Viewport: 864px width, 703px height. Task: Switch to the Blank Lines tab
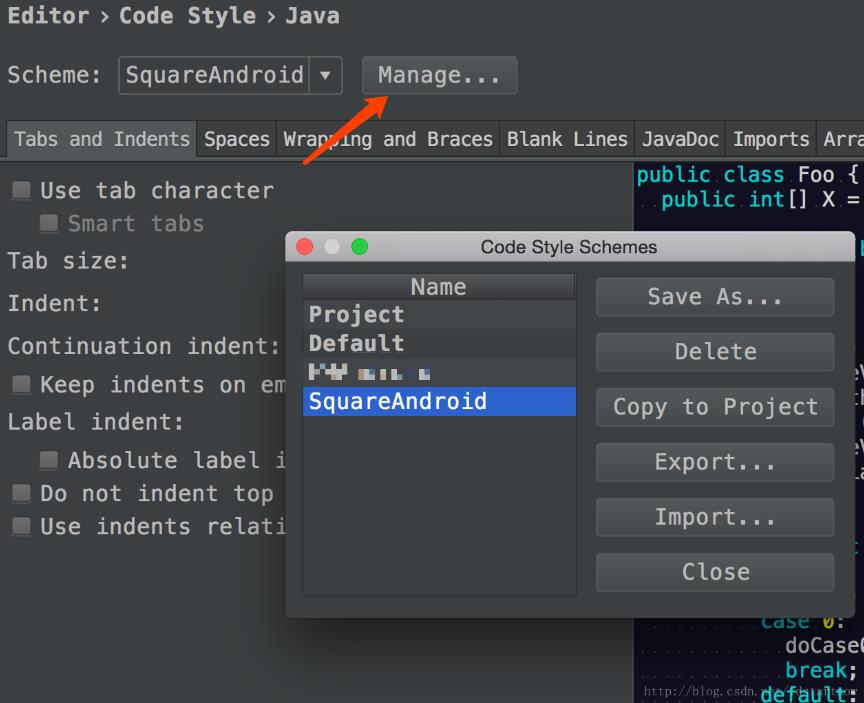tap(567, 140)
